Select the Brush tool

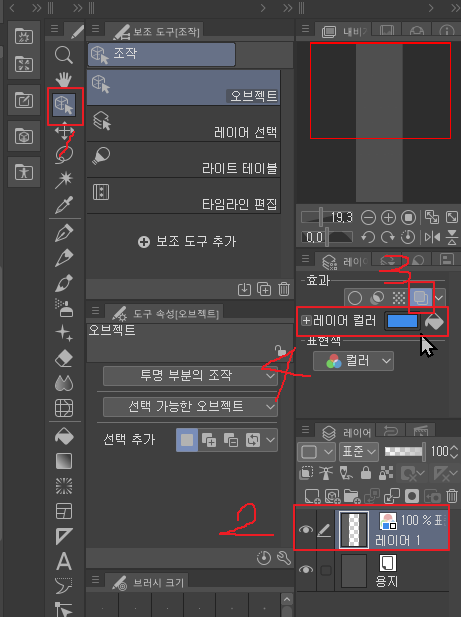64,283
